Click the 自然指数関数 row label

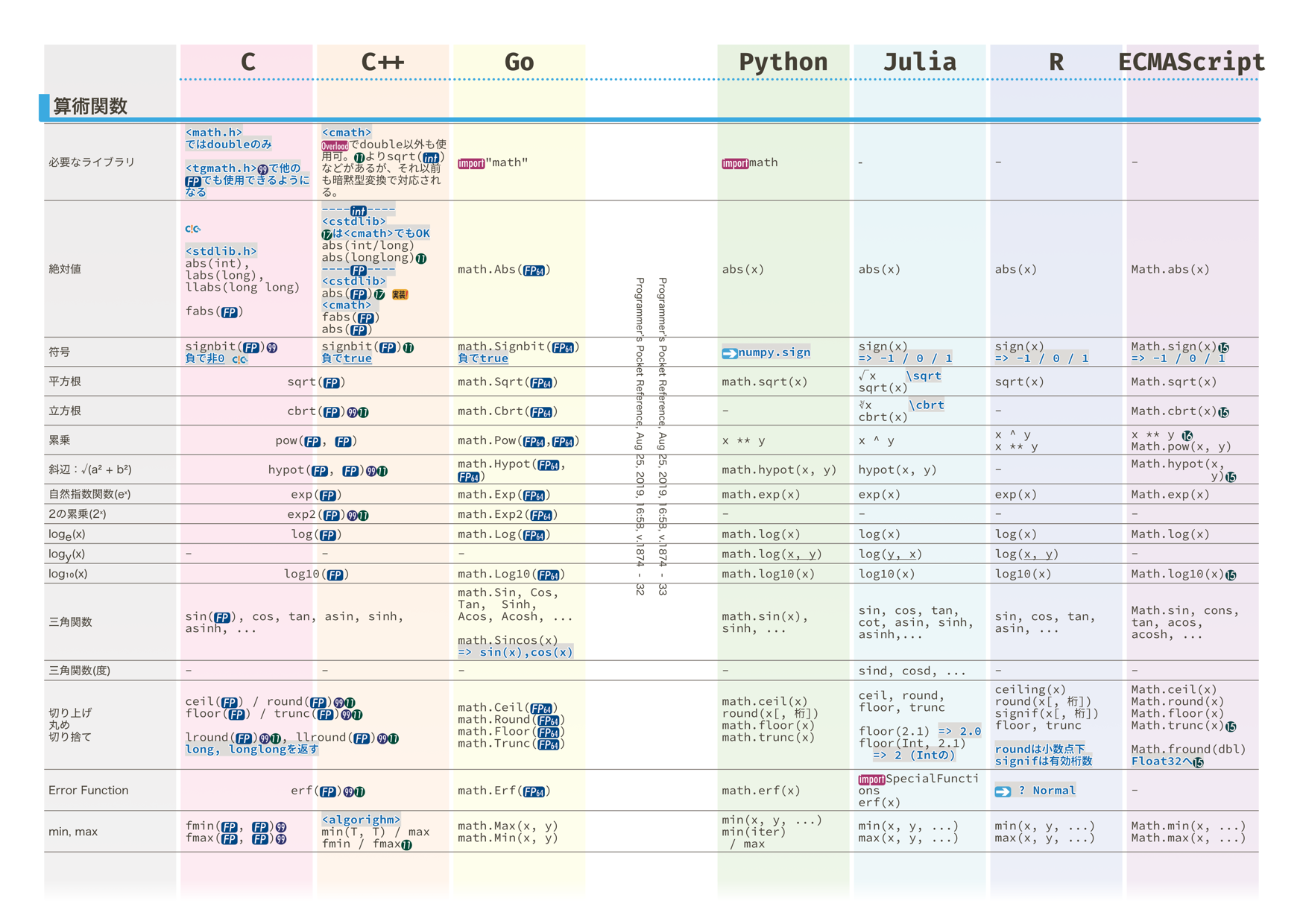coord(89,494)
